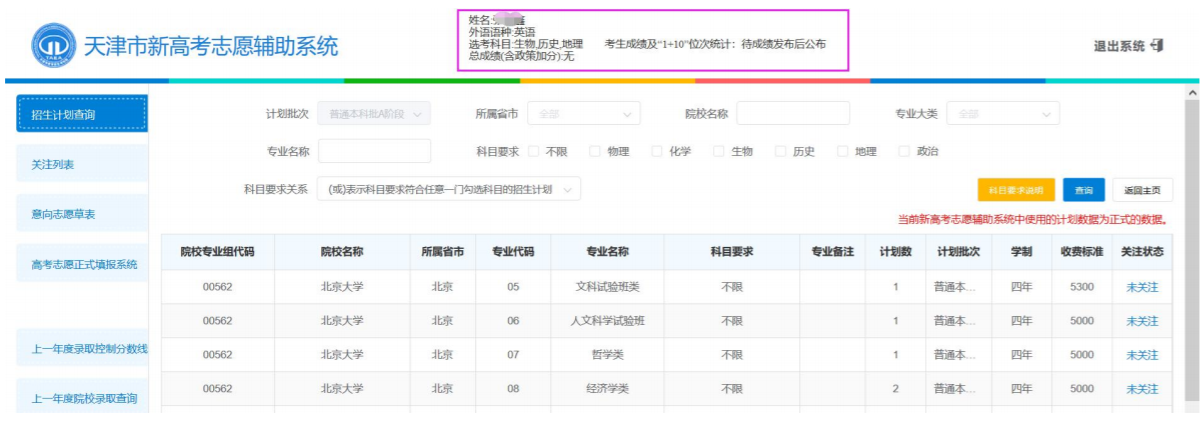1201x421 pixels.
Task: Open the 专业大类 category dropdown
Action: tap(1002, 114)
